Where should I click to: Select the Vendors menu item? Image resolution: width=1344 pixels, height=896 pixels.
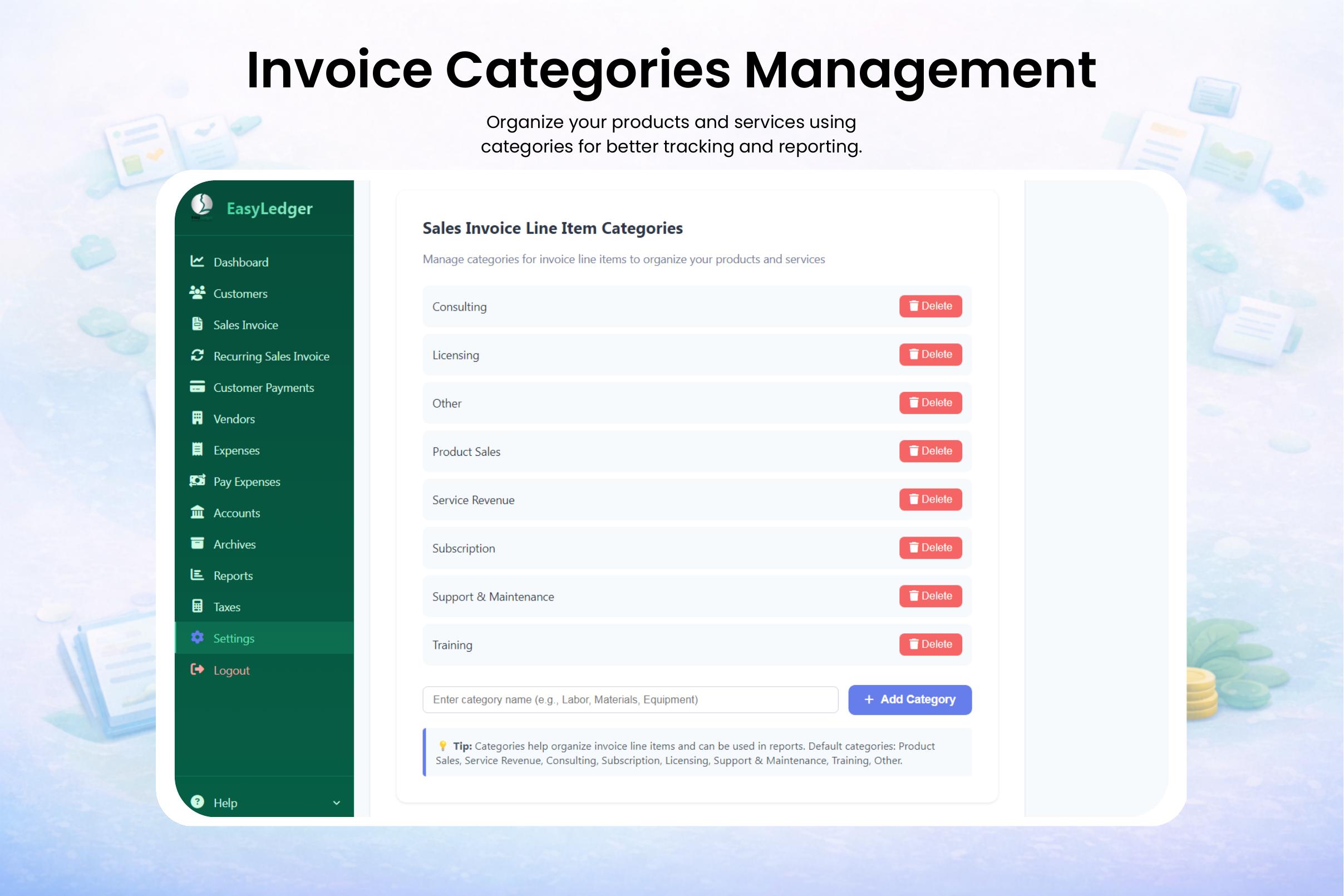coord(264,419)
